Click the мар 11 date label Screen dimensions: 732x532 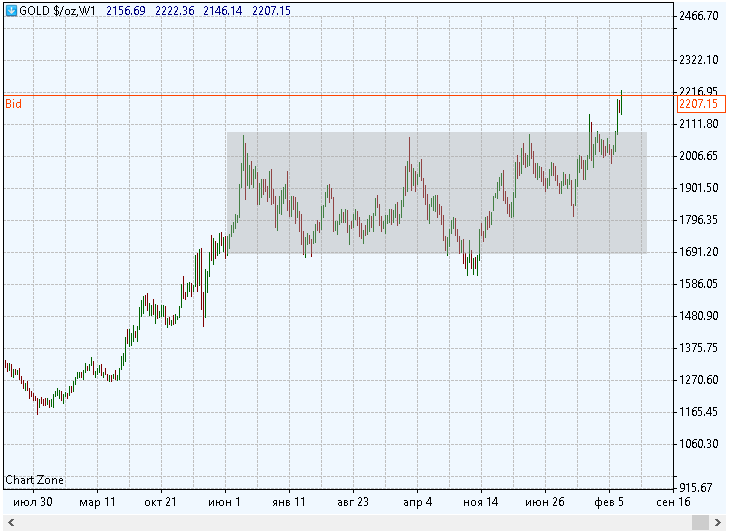point(97,502)
